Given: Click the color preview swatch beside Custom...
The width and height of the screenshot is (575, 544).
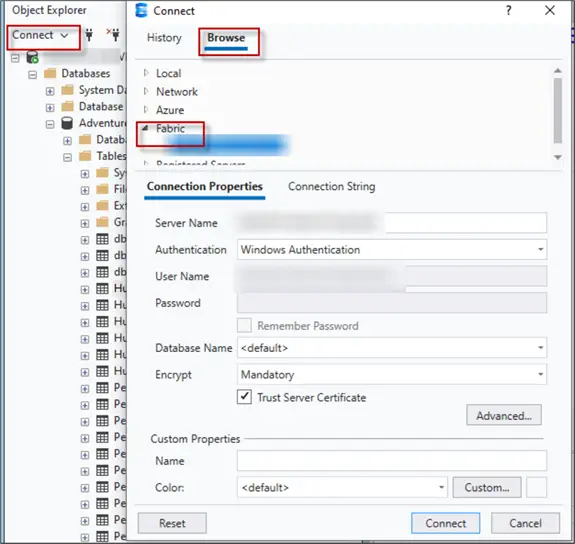Looking at the screenshot, I should click(536, 487).
